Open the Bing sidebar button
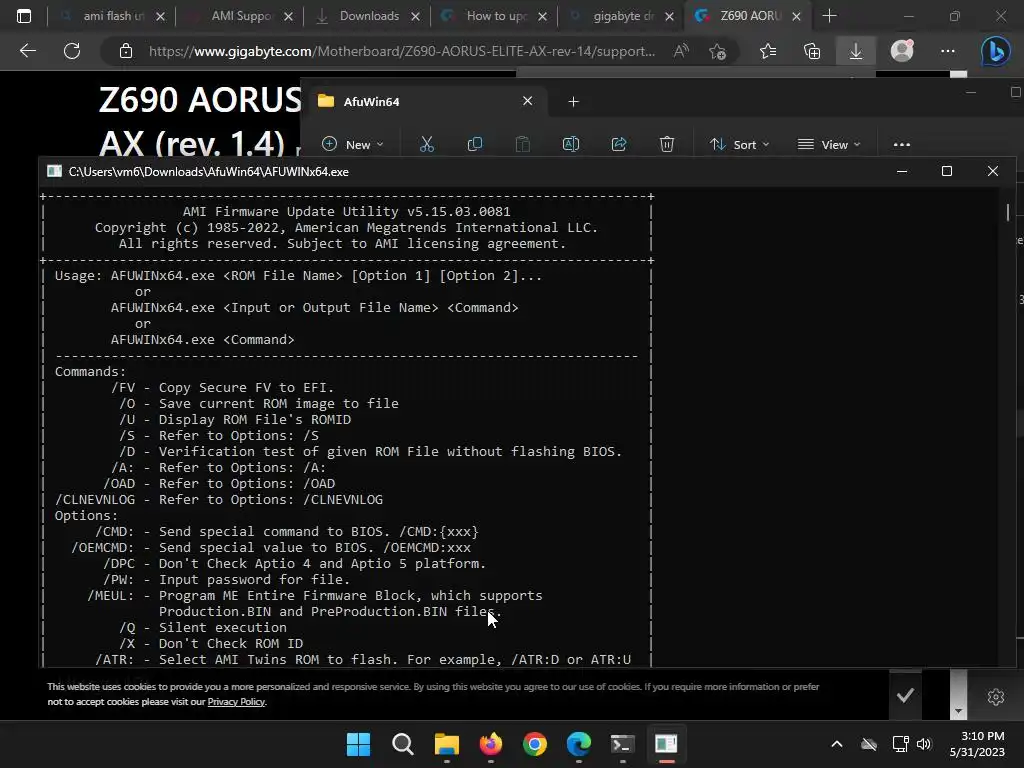 (x=995, y=51)
